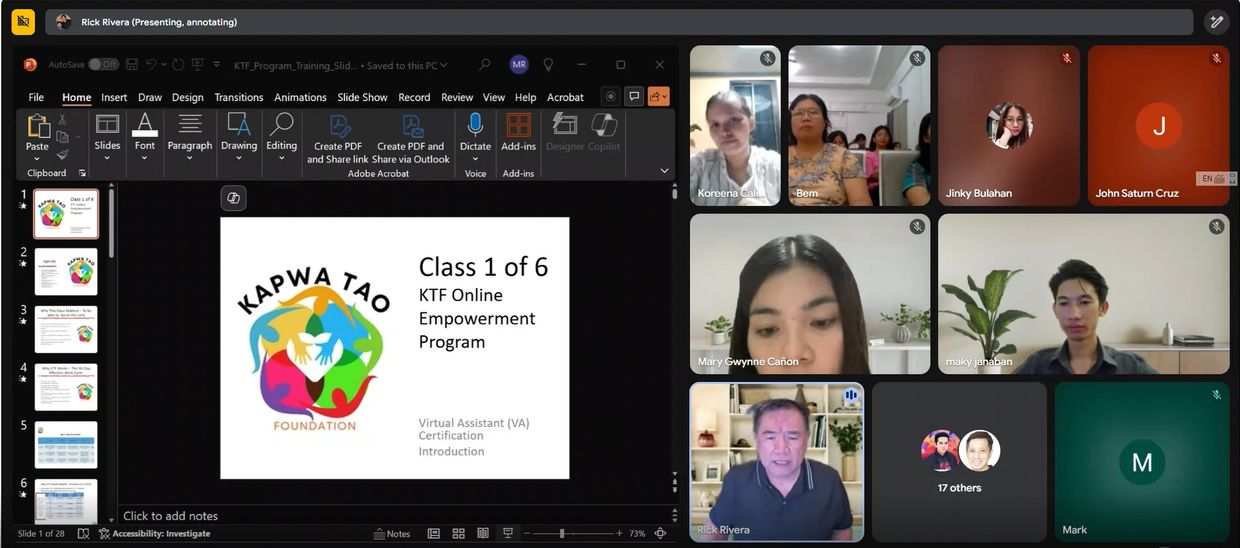Click the 73% zoom level
Image resolution: width=1240 pixels, height=548 pixels.
637,534
